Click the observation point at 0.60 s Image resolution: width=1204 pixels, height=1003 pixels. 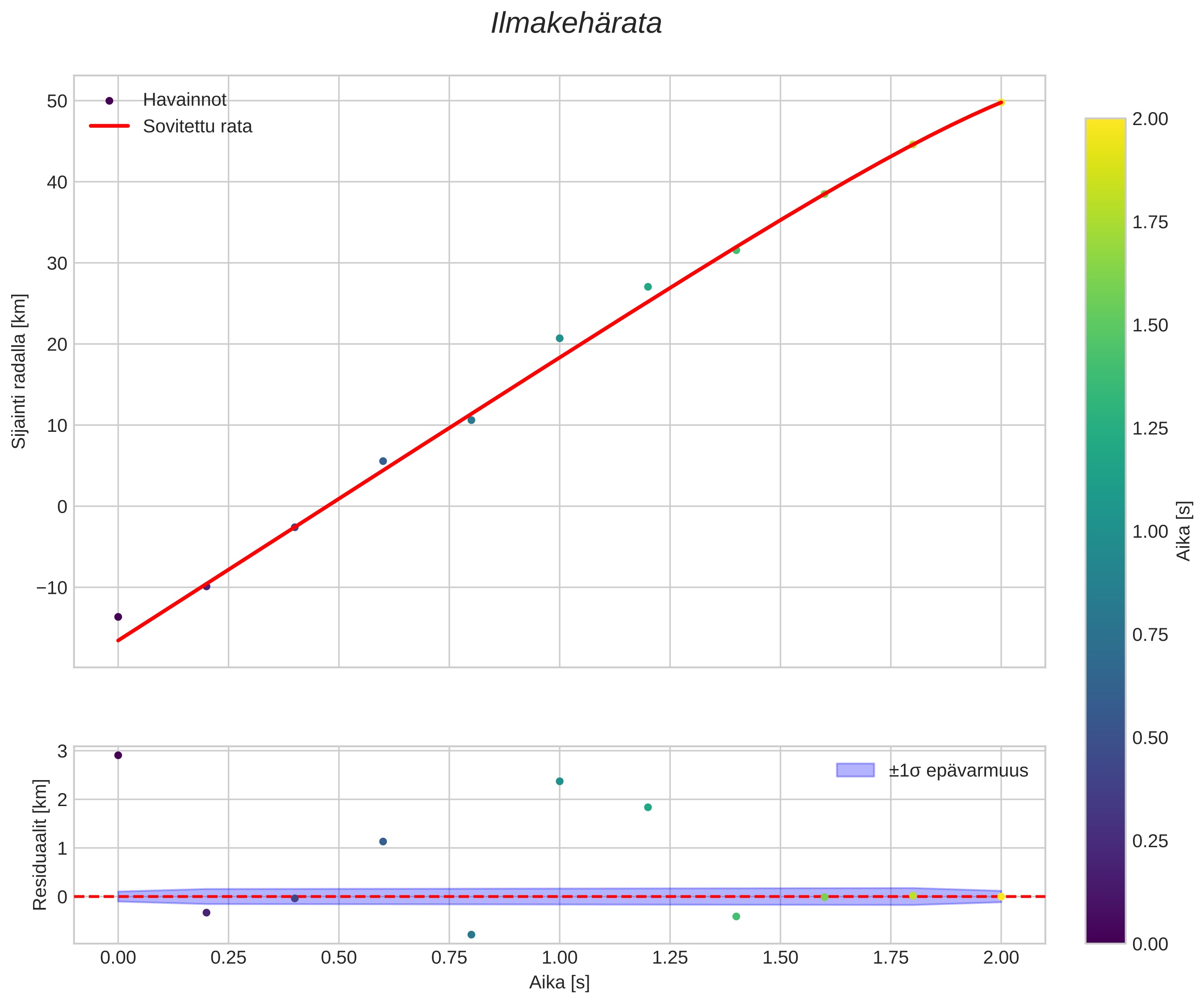pyautogui.click(x=383, y=461)
